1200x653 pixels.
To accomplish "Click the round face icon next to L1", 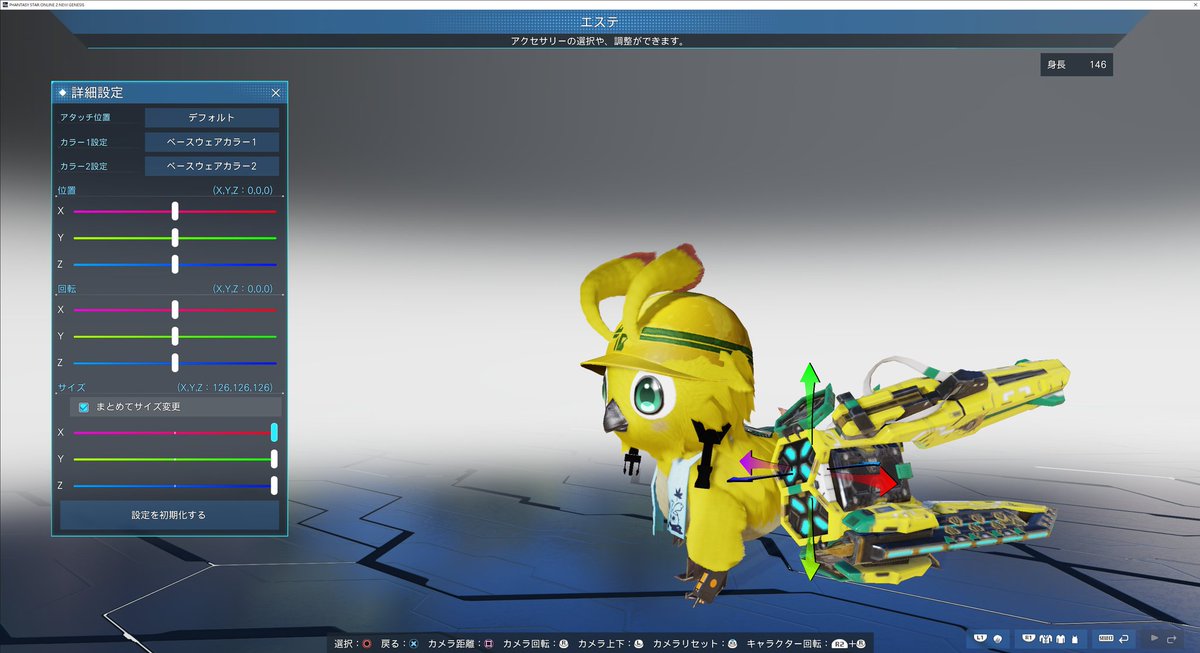I will click(x=997, y=637).
